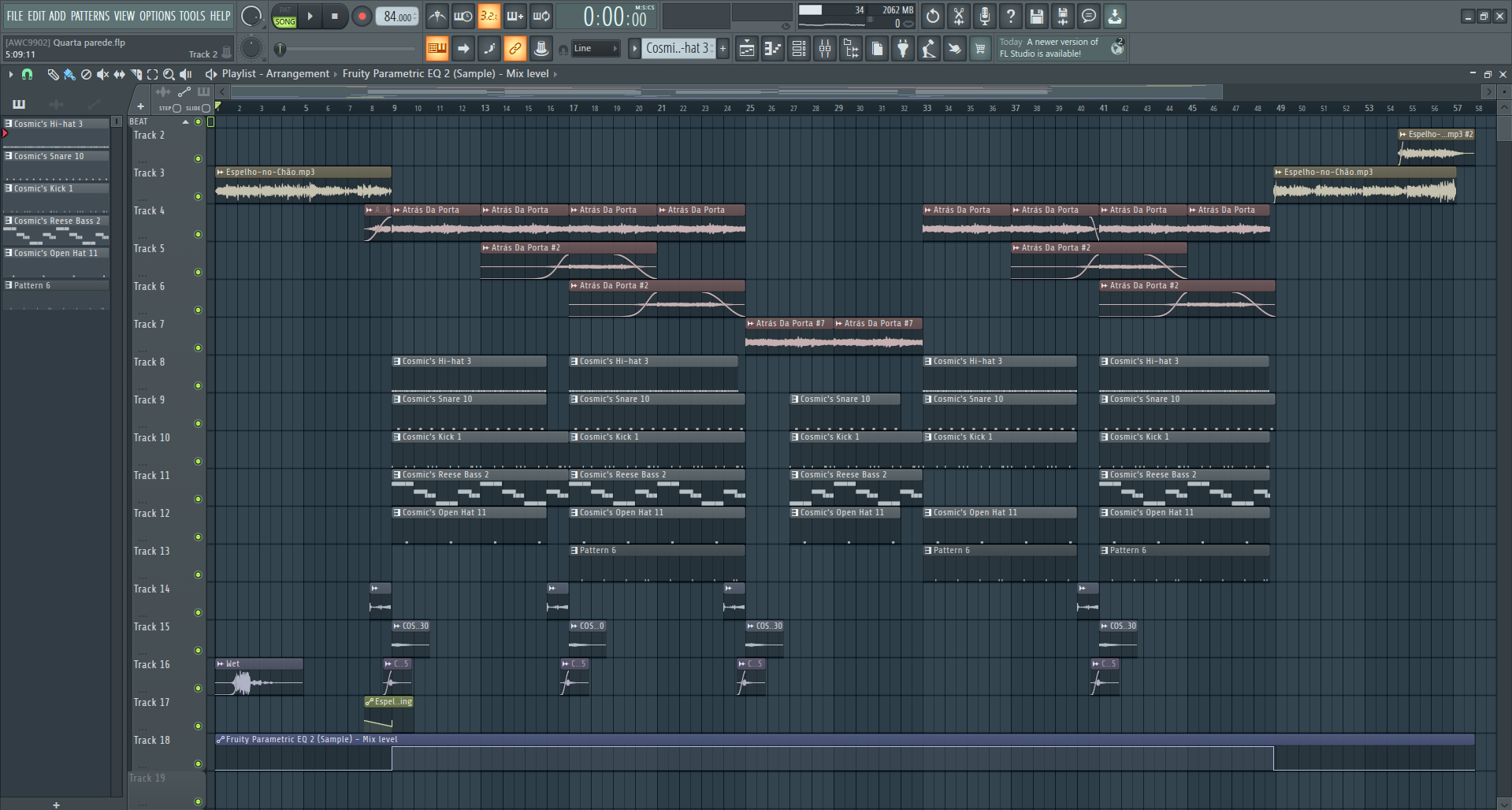Click the Arrangement breadcrumb menu
The image size is (1512, 810).
[x=298, y=73]
